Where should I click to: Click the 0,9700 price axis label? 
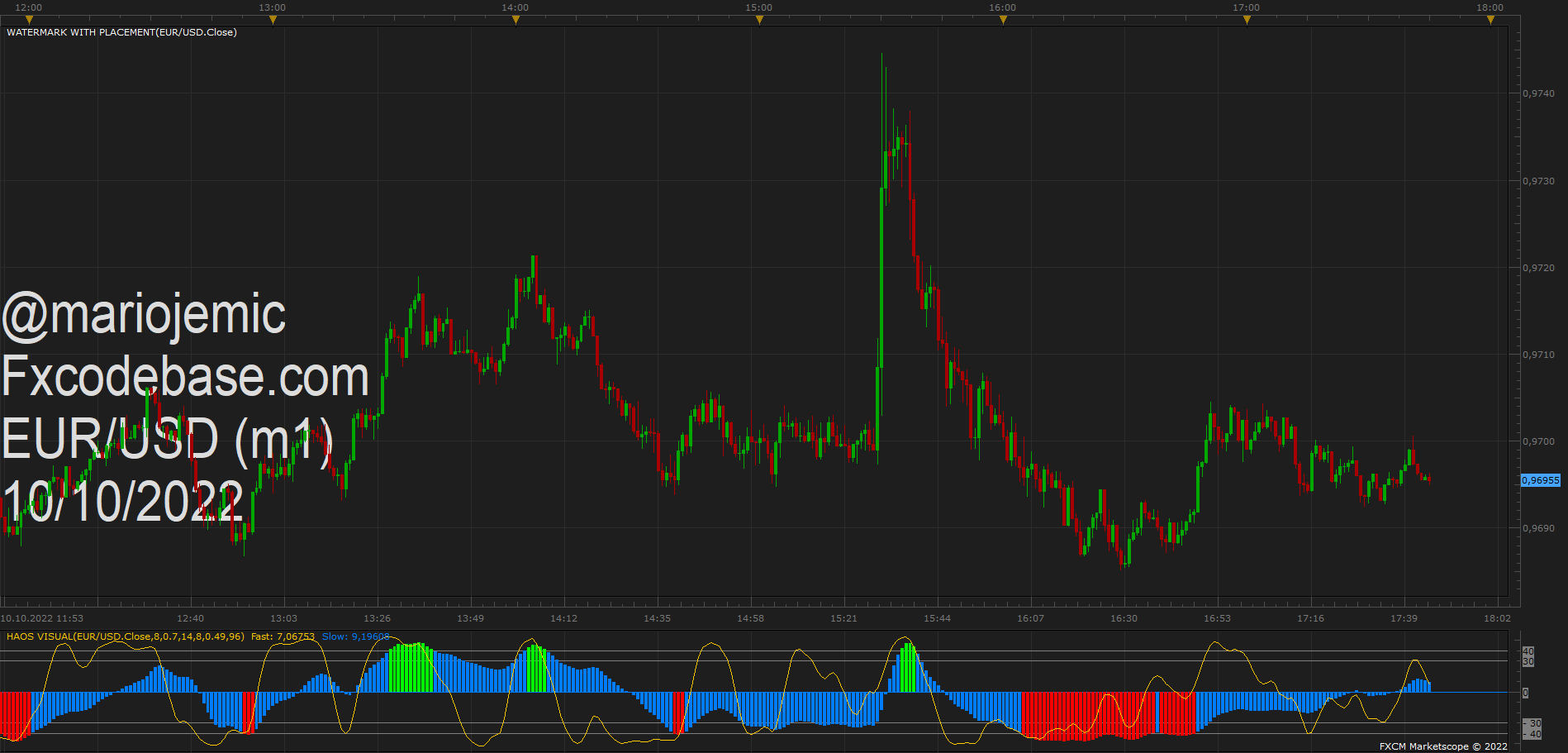[1538, 441]
